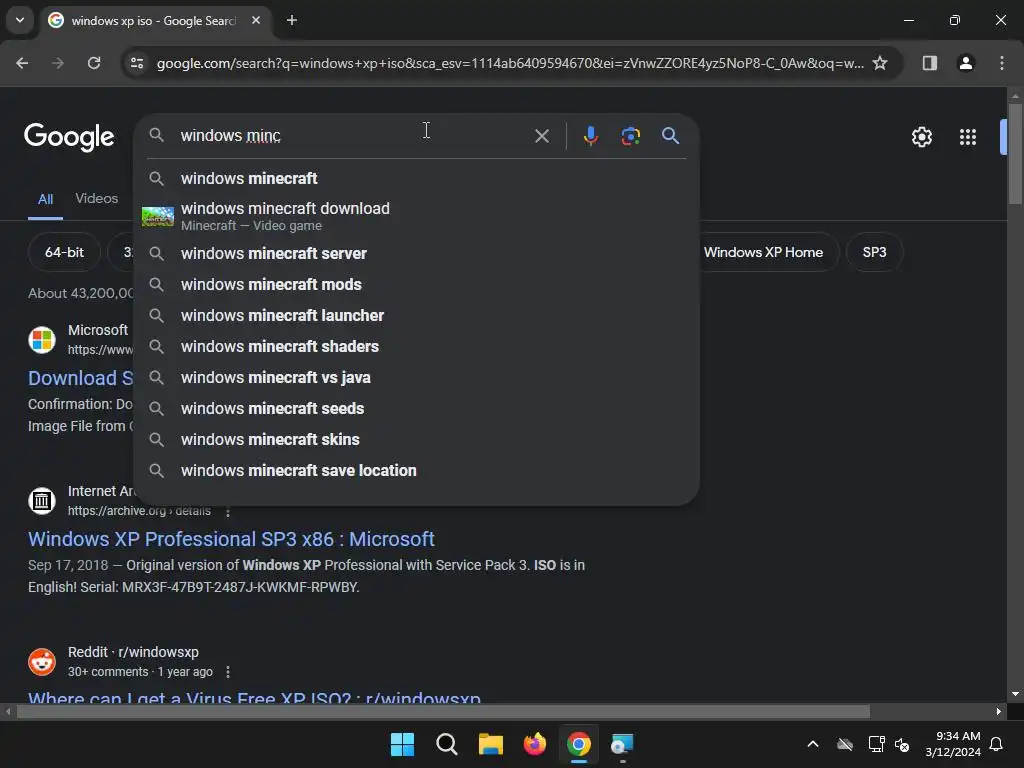Choose suggestion 'windows minecraft skins'
1024x768 pixels.
coord(416,440)
